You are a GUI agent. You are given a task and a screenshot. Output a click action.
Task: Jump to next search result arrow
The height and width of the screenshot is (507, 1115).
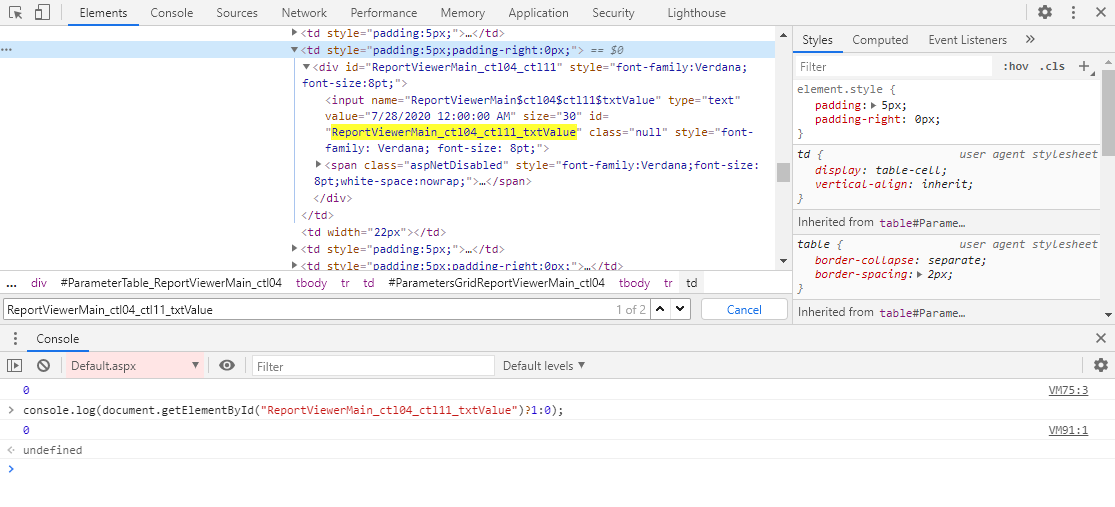pyautogui.click(x=681, y=309)
